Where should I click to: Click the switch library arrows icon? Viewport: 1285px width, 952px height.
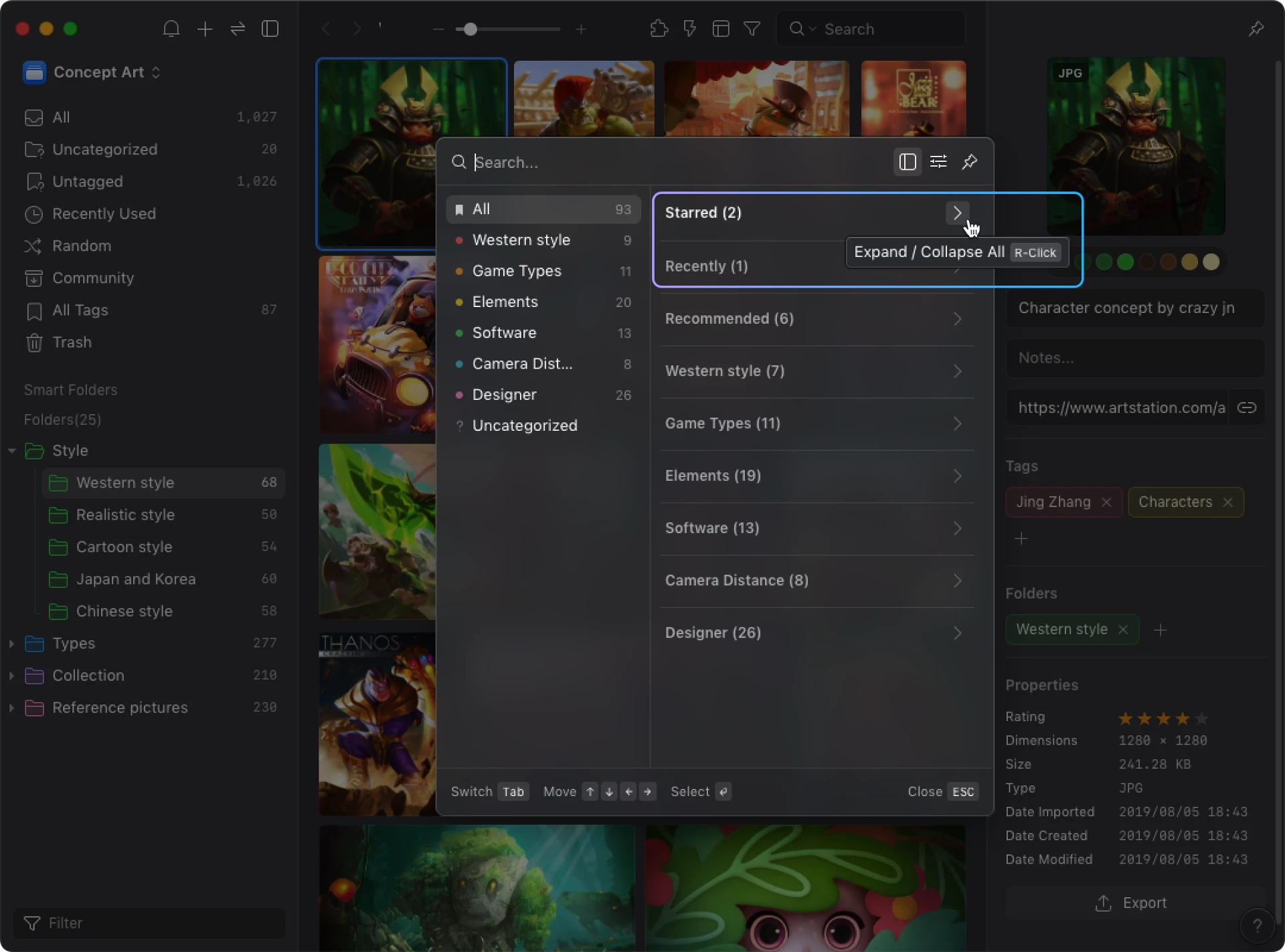[238, 29]
